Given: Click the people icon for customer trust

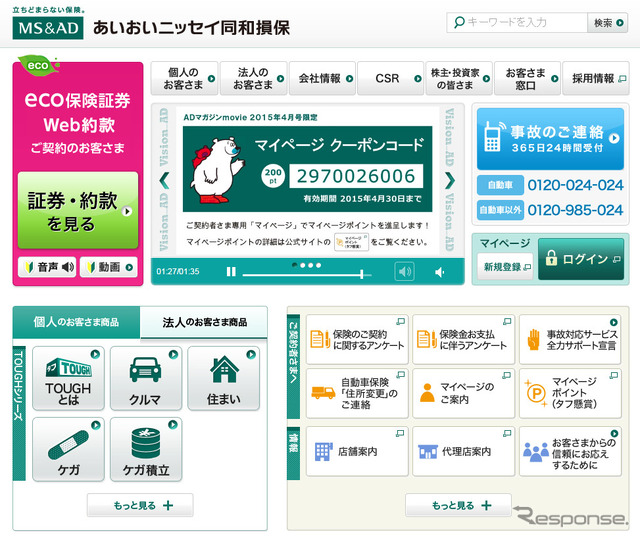Looking at the screenshot, I should pyautogui.click(x=536, y=452).
